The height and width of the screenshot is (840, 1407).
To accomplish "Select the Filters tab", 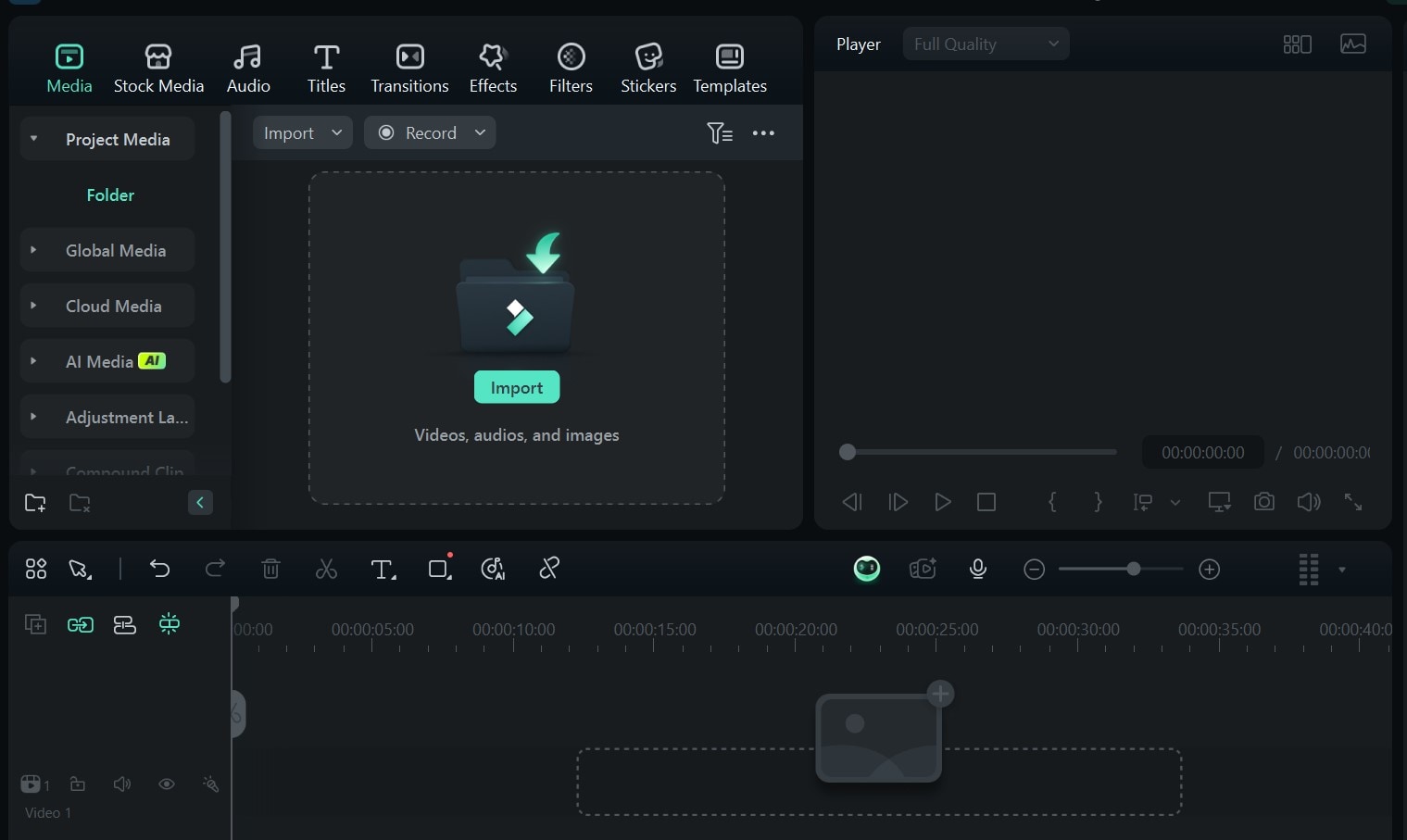I will 571,69.
